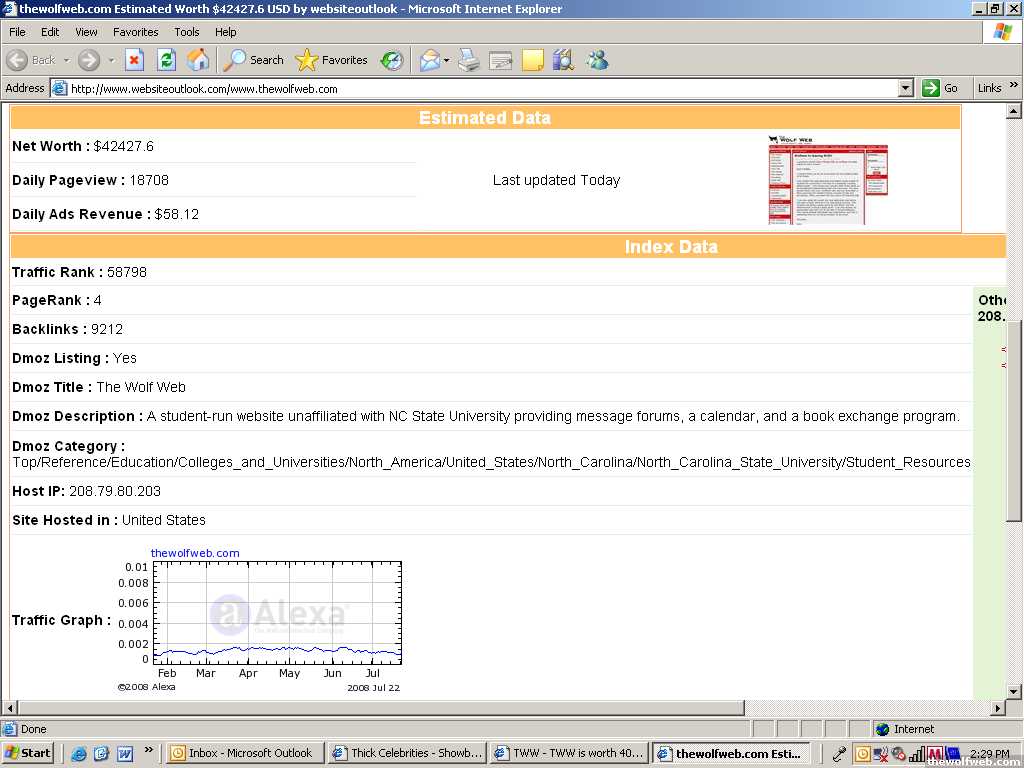1024x768 pixels.
Task: Click the Stop loading icon
Action: pos(134,60)
